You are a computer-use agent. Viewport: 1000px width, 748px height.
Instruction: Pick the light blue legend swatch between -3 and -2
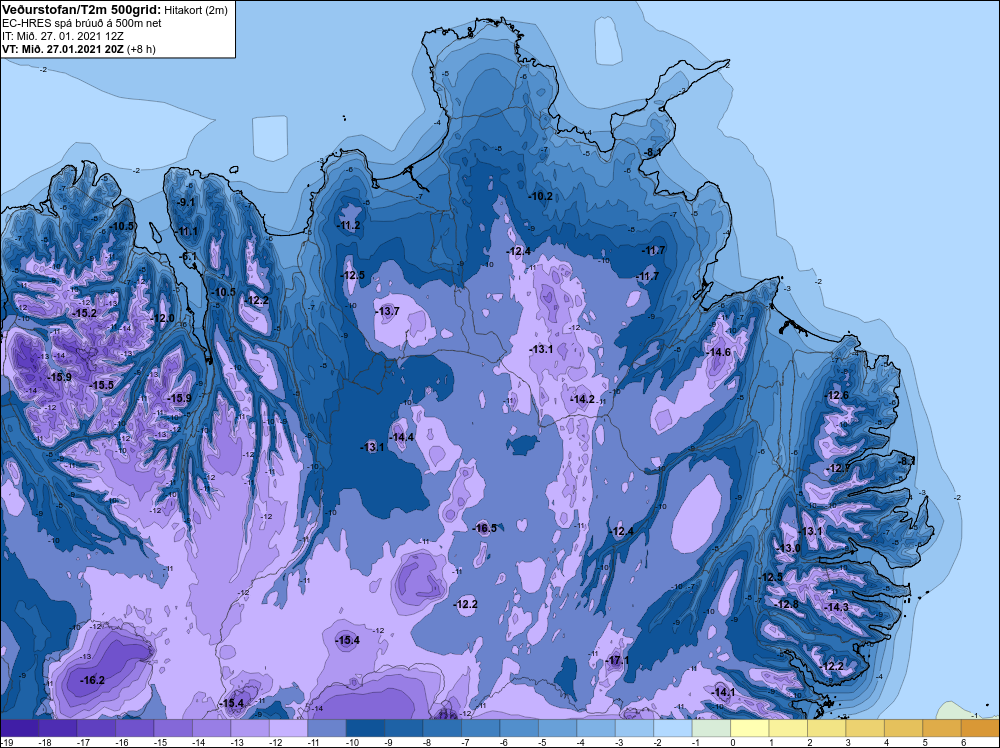[634, 728]
